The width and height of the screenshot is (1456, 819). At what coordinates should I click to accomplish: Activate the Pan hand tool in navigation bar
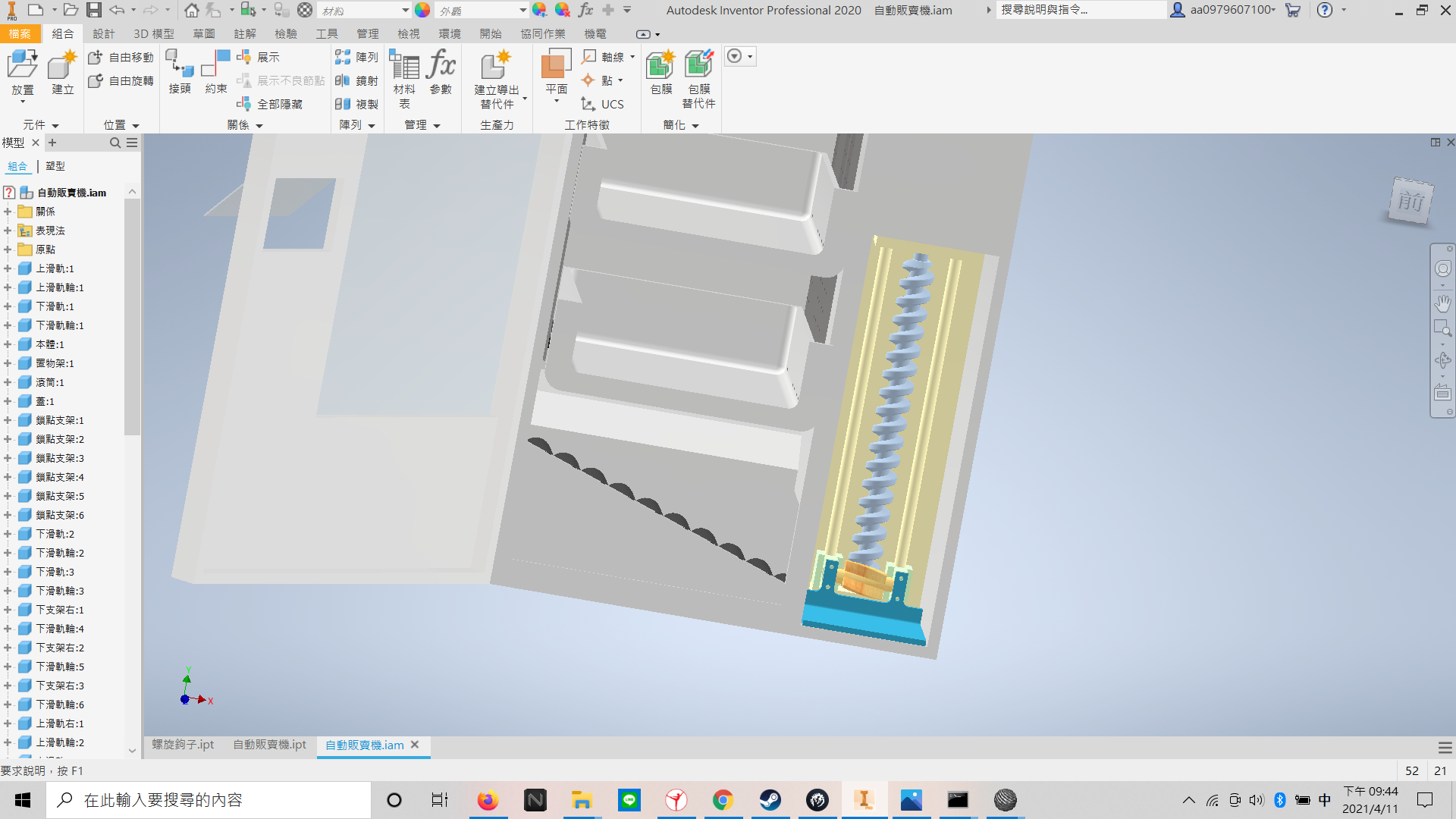tap(1442, 303)
